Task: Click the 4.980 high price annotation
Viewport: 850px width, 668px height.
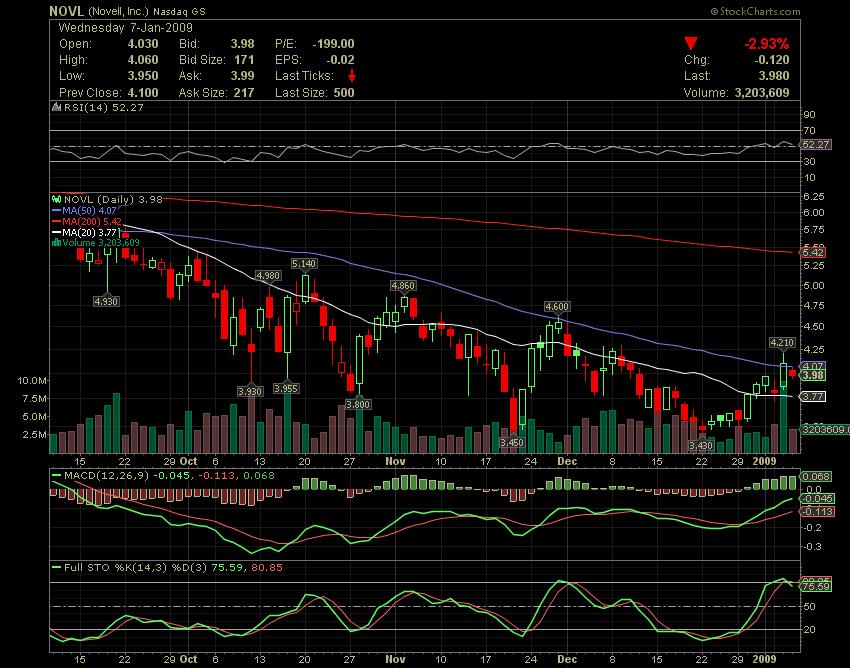Action: [268, 275]
